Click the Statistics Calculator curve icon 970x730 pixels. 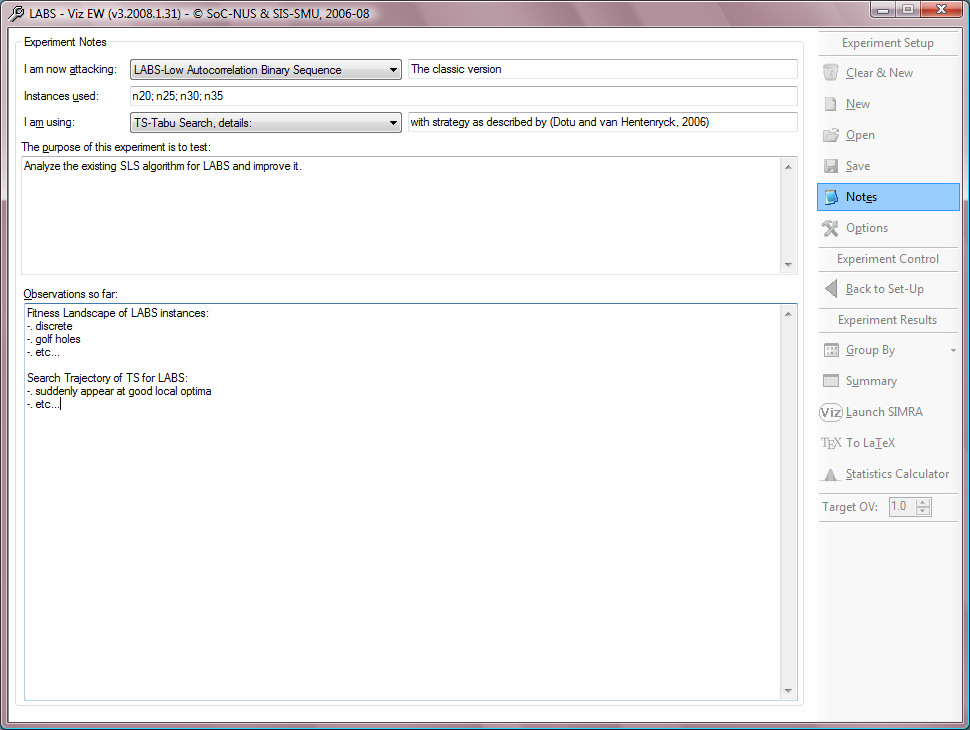click(x=830, y=474)
